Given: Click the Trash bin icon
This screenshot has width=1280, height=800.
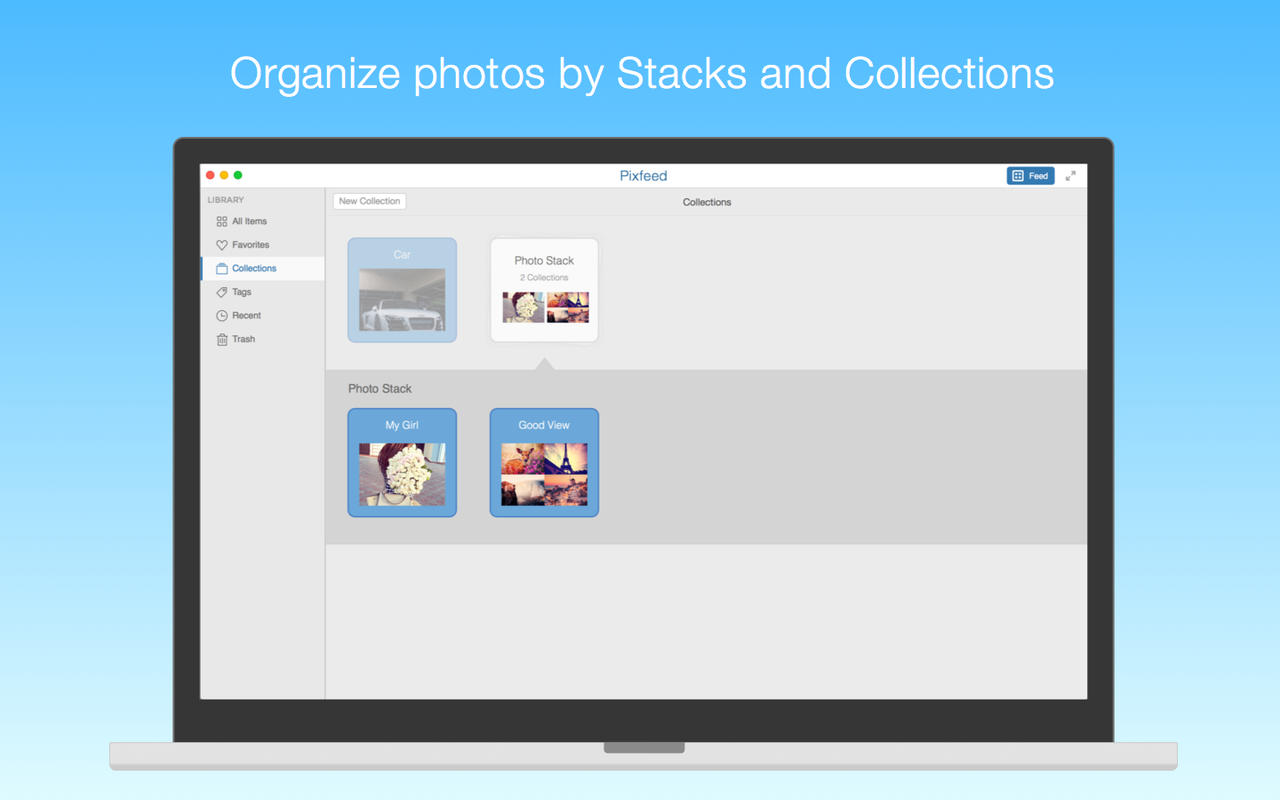Looking at the screenshot, I should (222, 340).
